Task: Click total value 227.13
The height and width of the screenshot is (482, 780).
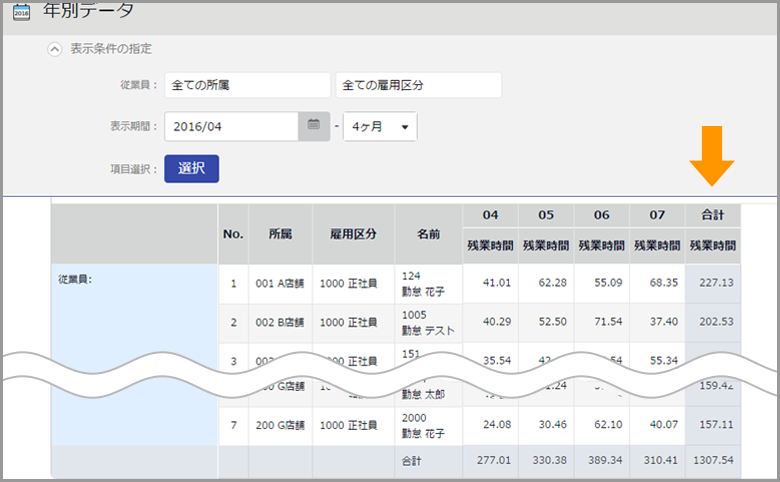Action: point(716,283)
